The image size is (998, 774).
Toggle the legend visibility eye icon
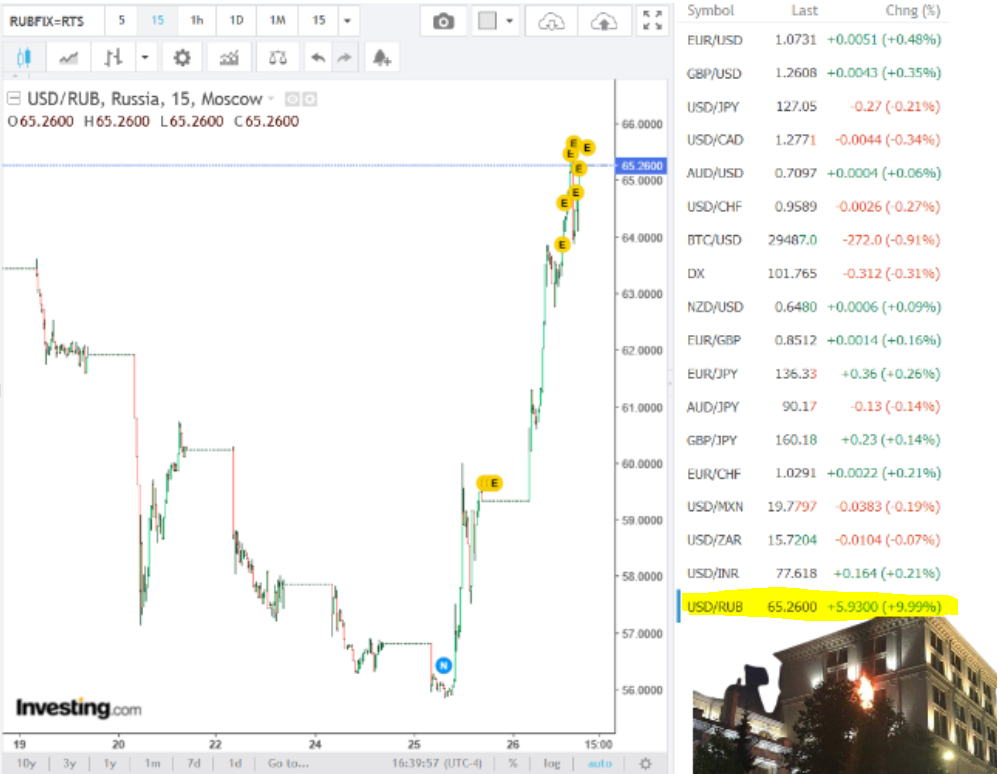point(292,99)
